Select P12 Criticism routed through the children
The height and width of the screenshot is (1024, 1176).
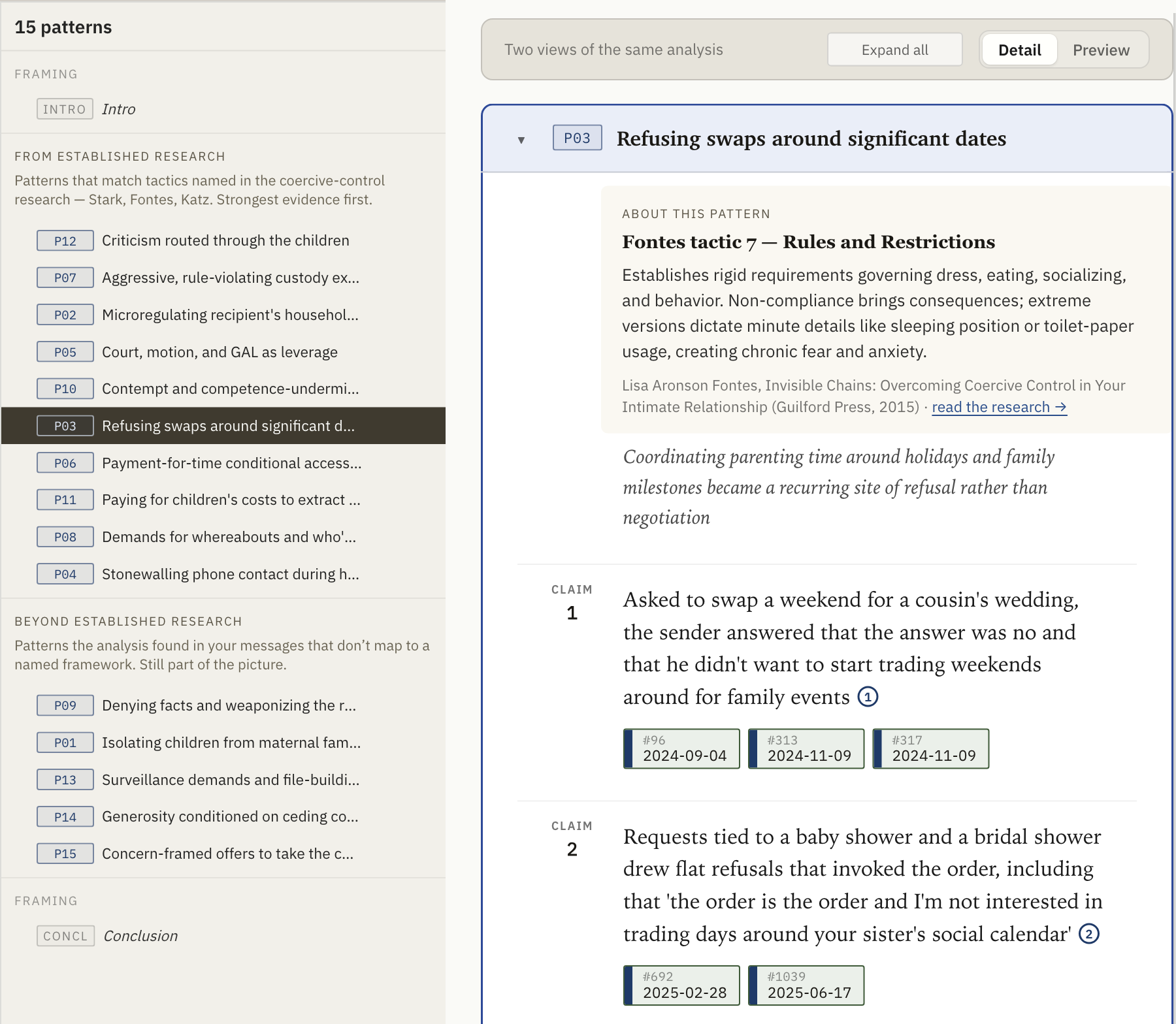click(223, 240)
